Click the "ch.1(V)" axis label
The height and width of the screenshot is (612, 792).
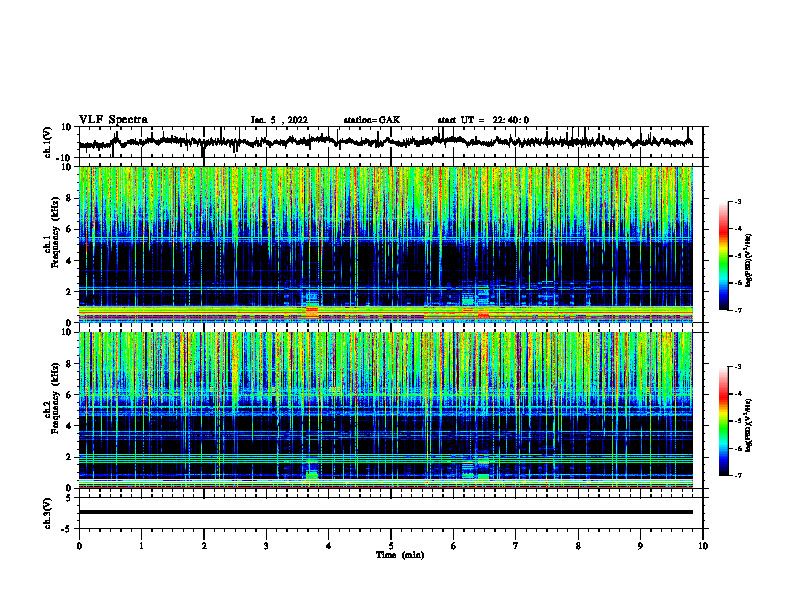coord(47,142)
